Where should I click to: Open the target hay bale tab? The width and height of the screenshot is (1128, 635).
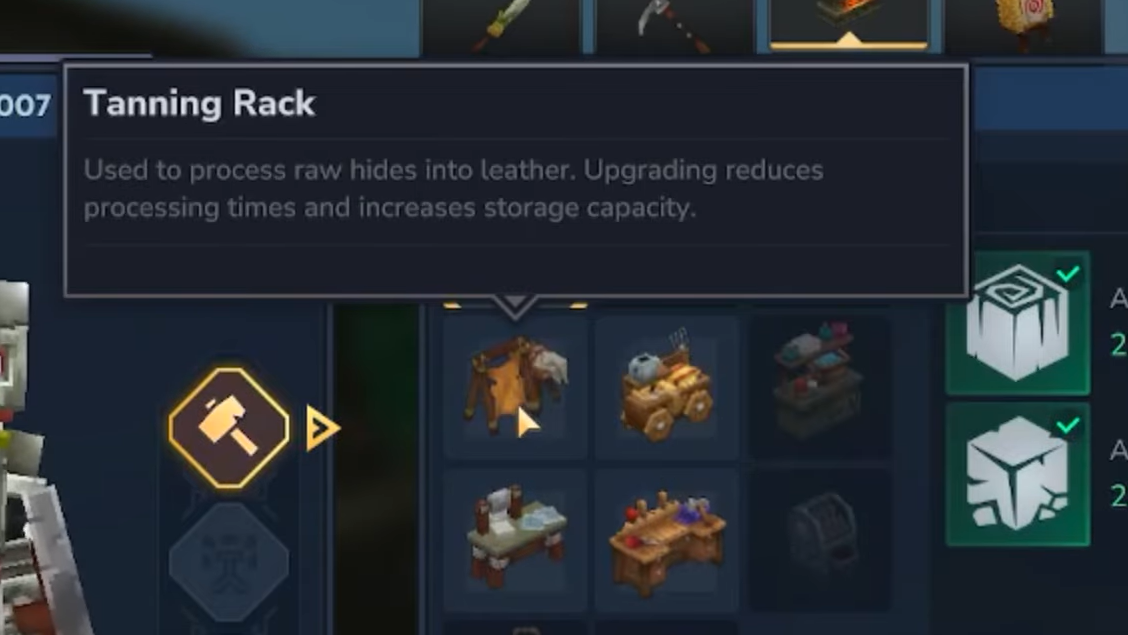(x=1023, y=26)
